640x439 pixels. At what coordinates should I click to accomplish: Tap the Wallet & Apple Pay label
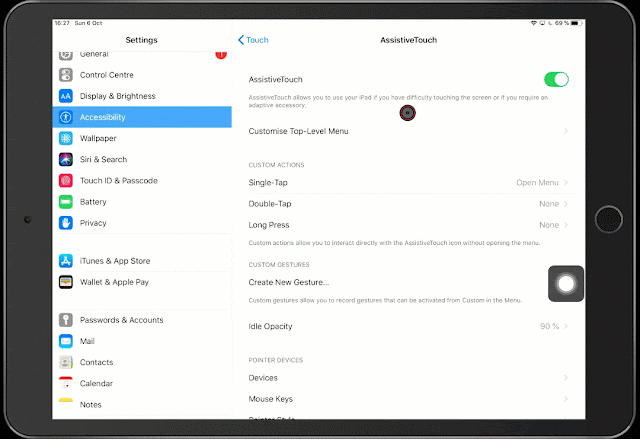(114, 282)
